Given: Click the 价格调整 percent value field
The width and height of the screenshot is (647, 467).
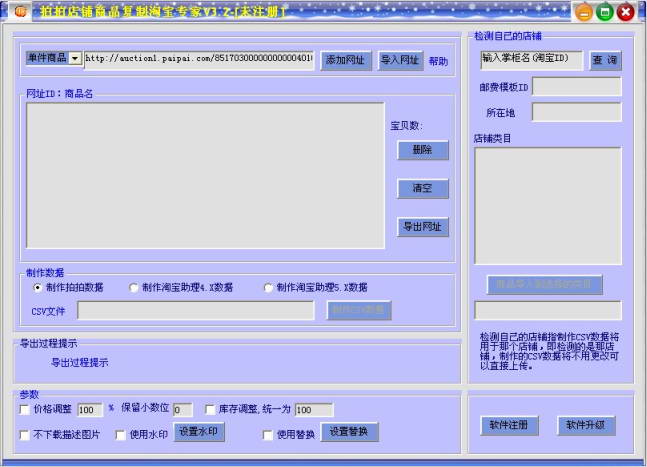Looking at the screenshot, I should coord(90,410).
